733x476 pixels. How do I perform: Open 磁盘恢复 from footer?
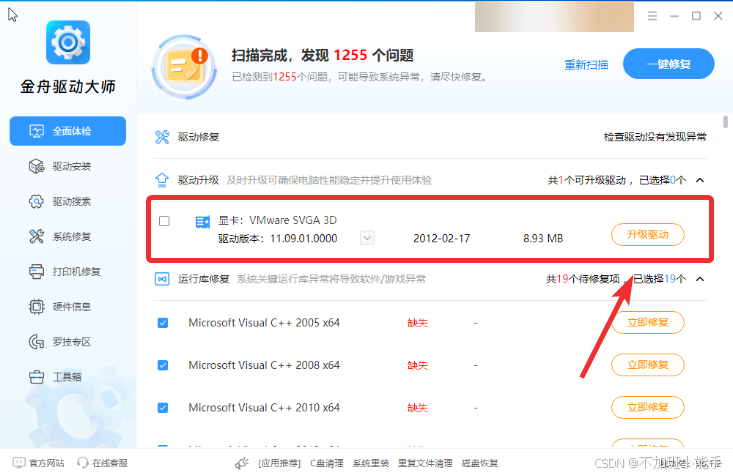(480, 463)
